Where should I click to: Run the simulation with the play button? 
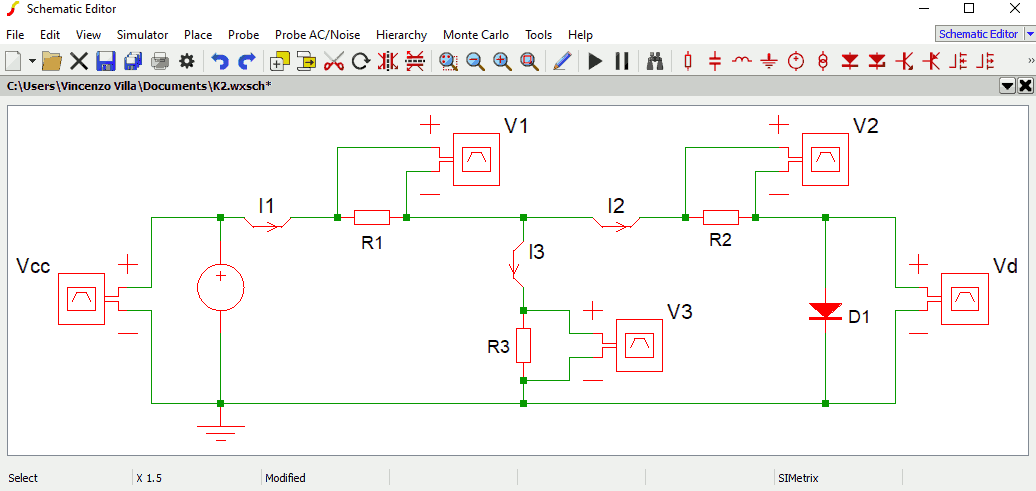click(x=595, y=61)
